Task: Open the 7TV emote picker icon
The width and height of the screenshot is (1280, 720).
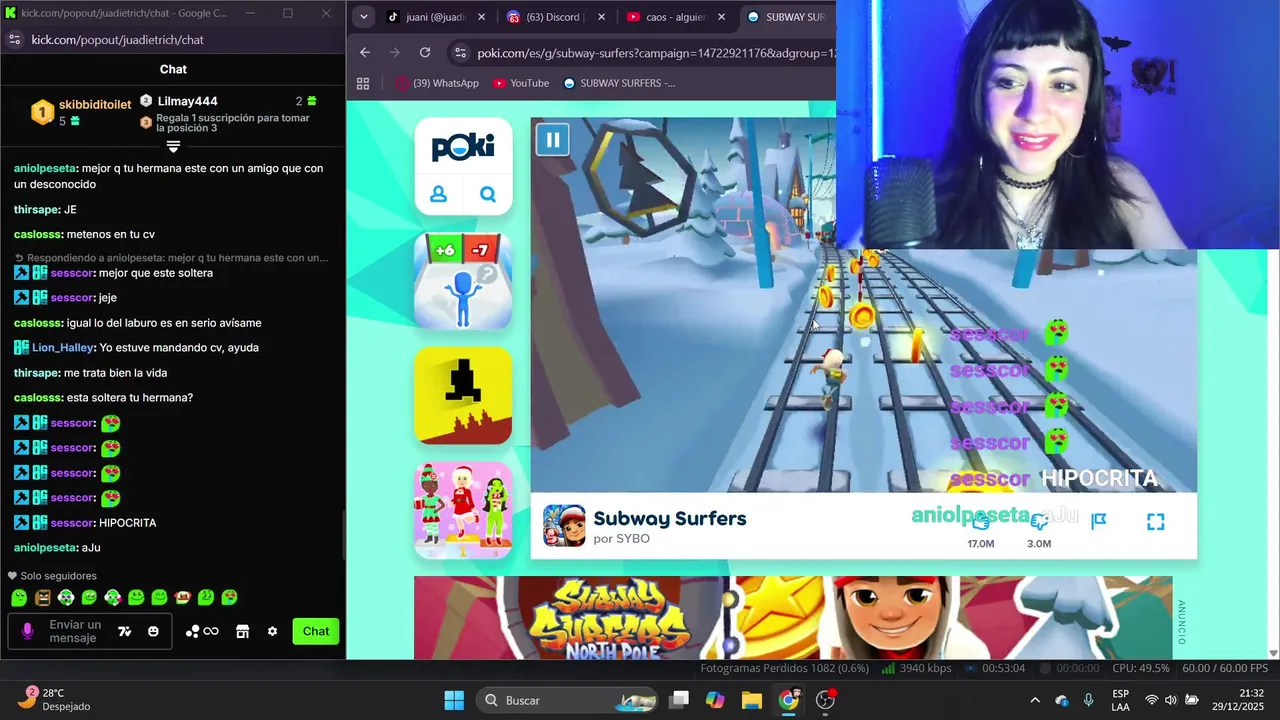Action: point(125,631)
